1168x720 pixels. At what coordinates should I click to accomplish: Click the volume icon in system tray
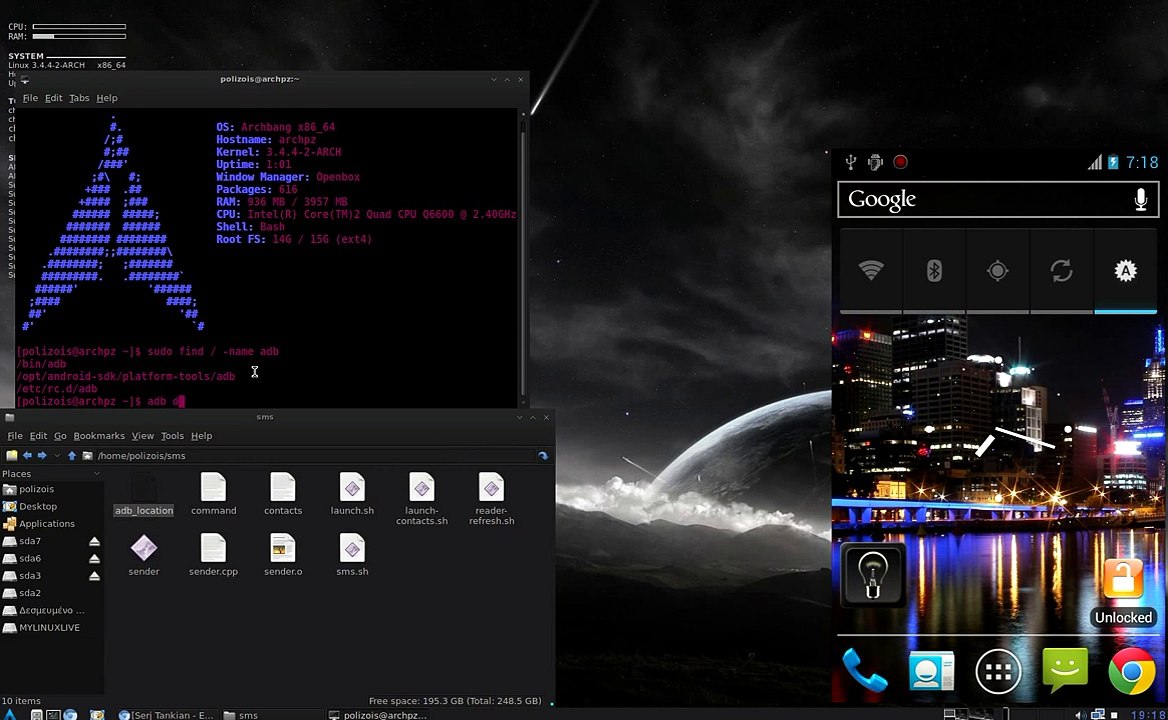tap(1080, 715)
